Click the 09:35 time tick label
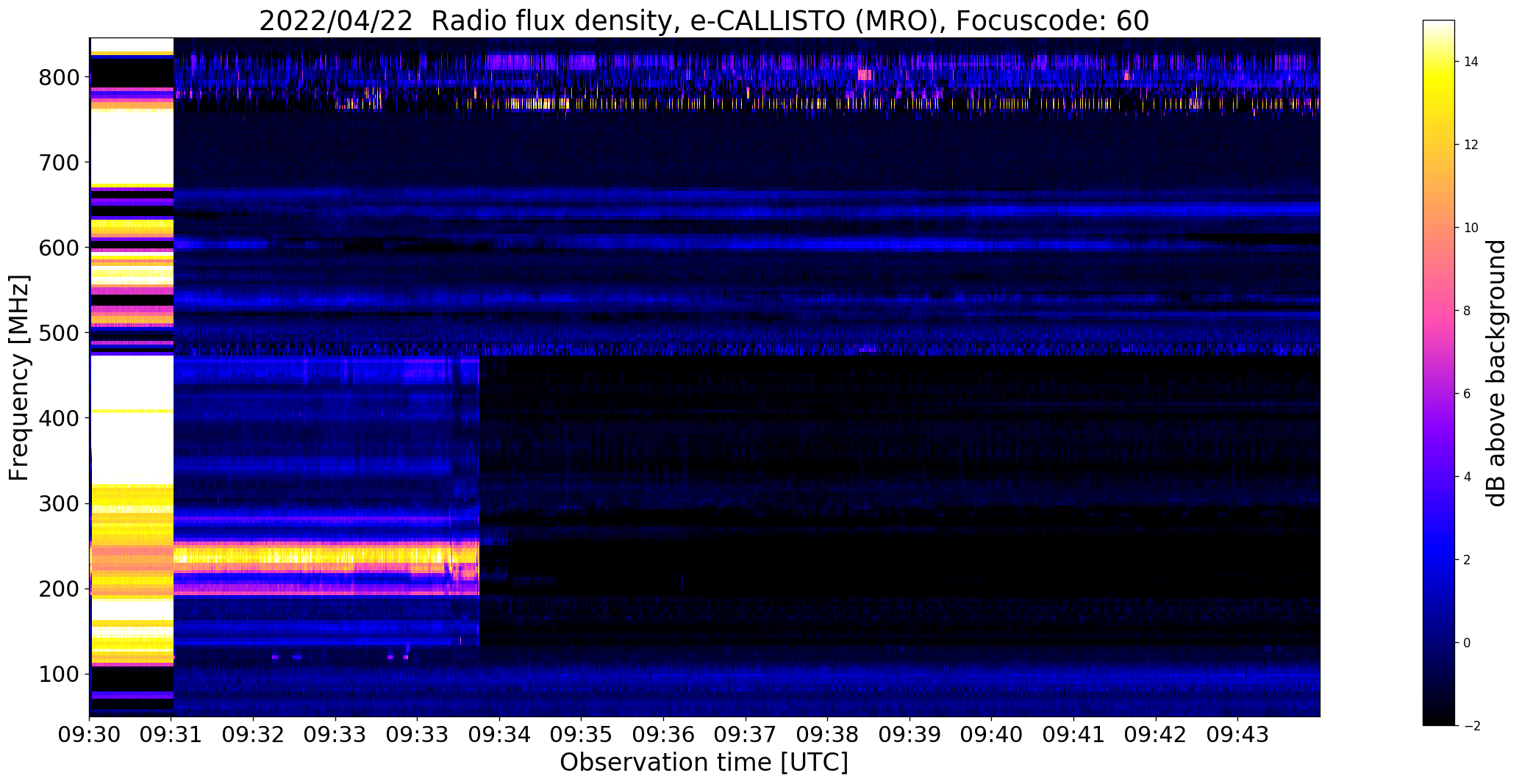The height and width of the screenshot is (784, 1519). point(582,735)
